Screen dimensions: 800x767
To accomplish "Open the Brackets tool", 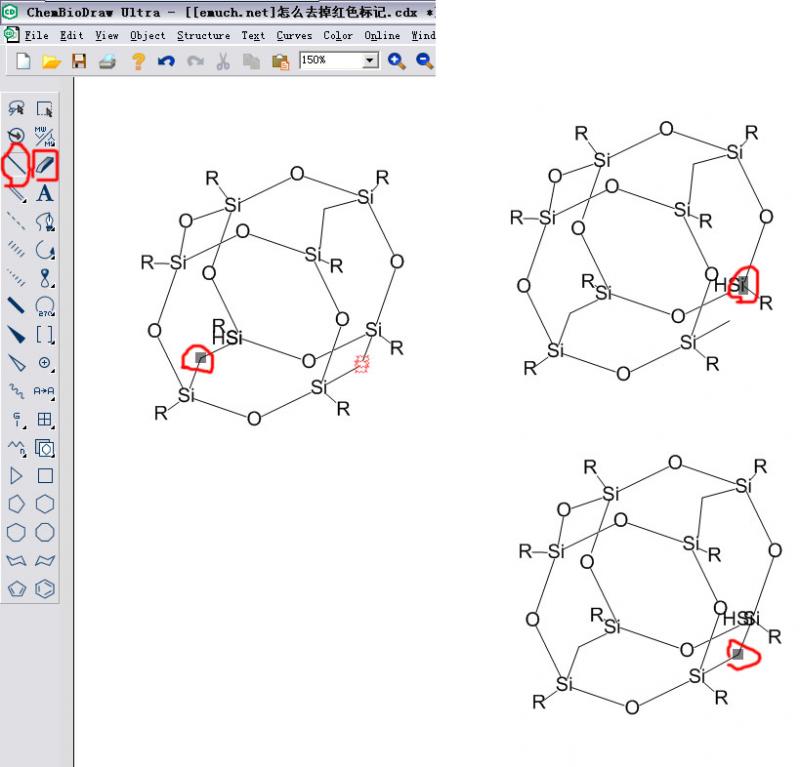I will tap(45, 335).
